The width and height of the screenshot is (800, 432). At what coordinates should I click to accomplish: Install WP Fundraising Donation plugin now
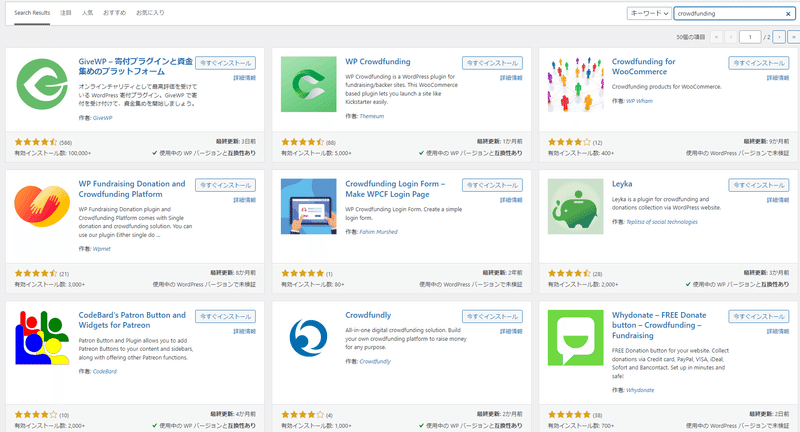coord(226,185)
